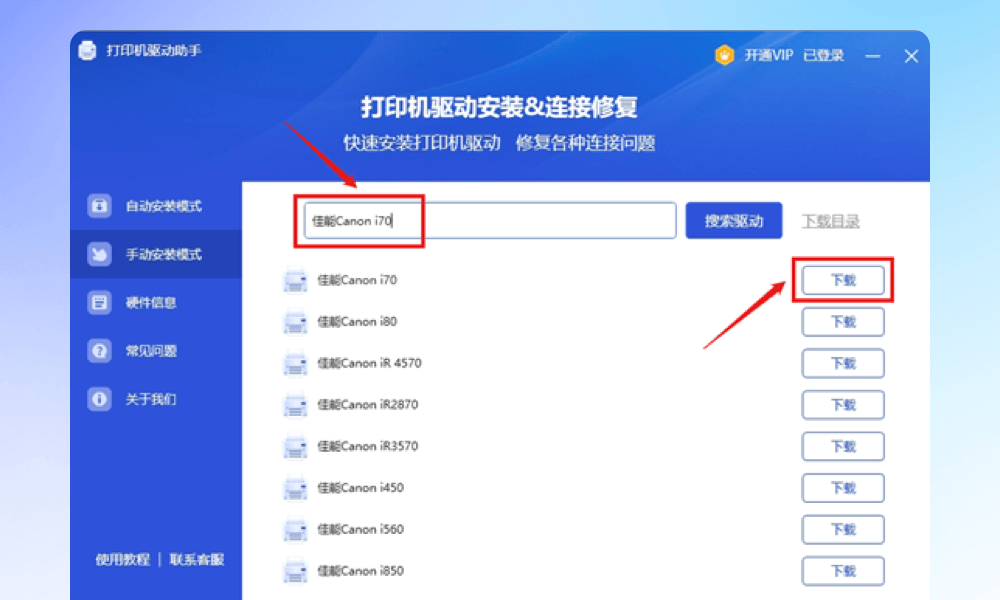Viewport: 1000px width, 600px height.
Task: Click the 打印机驱动助手 title text
Action: click(154, 50)
